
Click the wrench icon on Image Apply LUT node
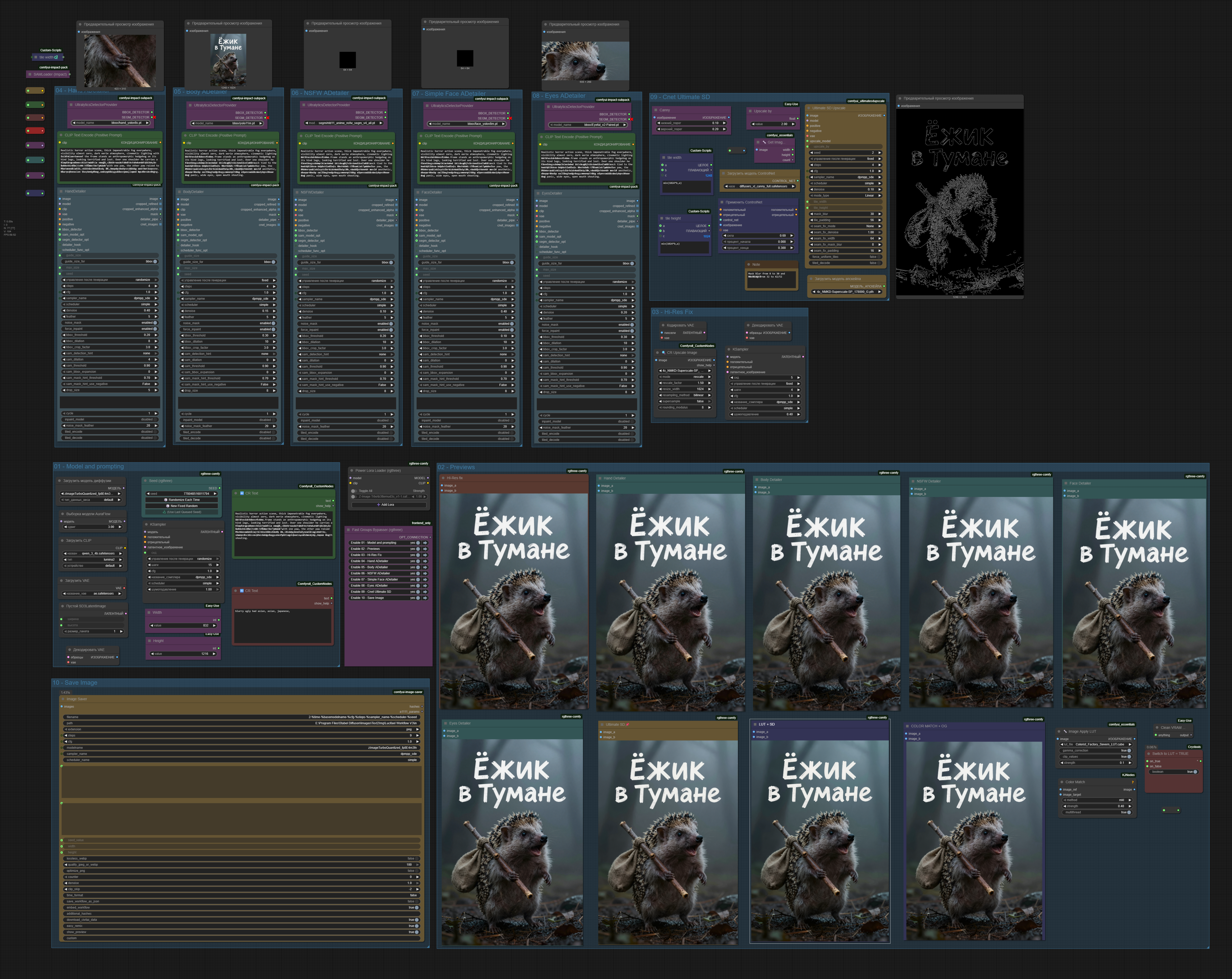1065,731
